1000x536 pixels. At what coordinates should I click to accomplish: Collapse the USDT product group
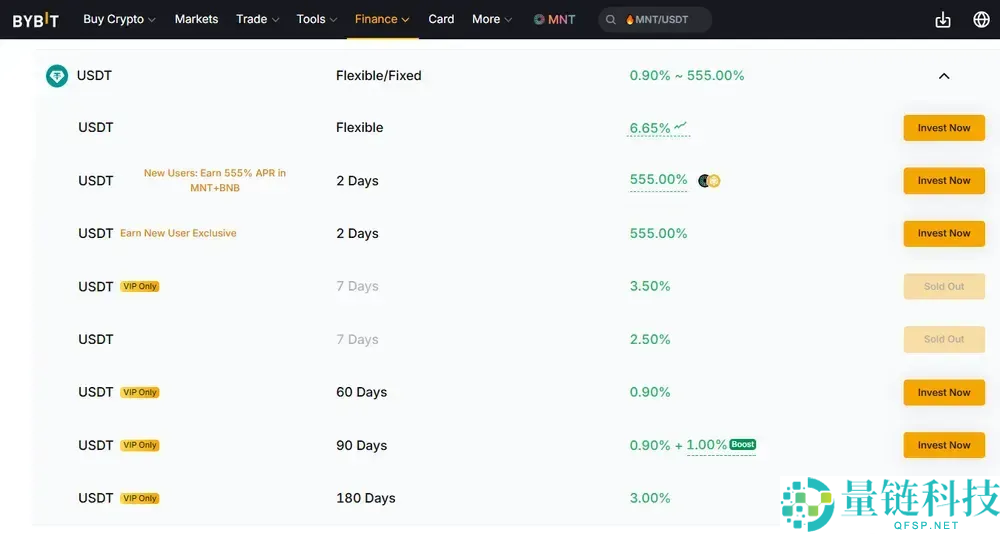click(944, 76)
